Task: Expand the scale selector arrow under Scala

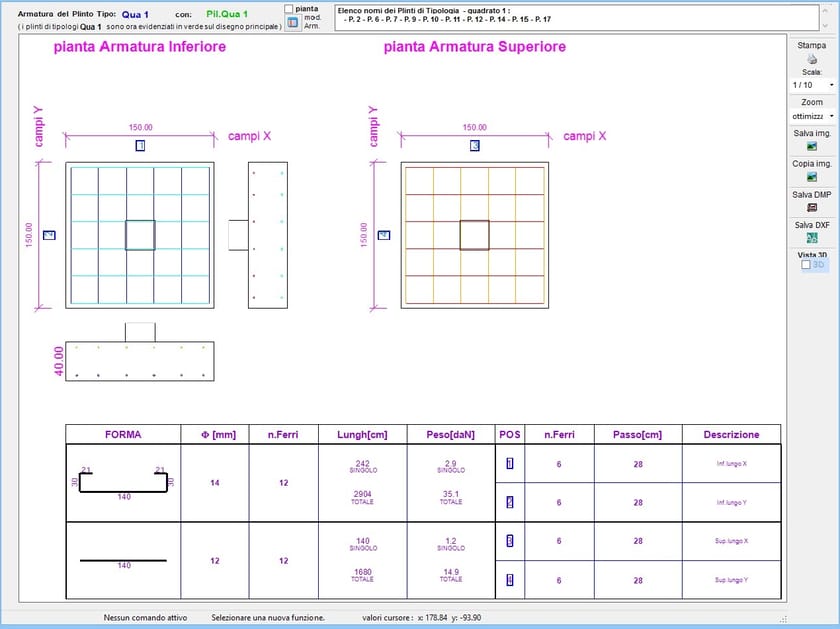Action: (x=832, y=86)
